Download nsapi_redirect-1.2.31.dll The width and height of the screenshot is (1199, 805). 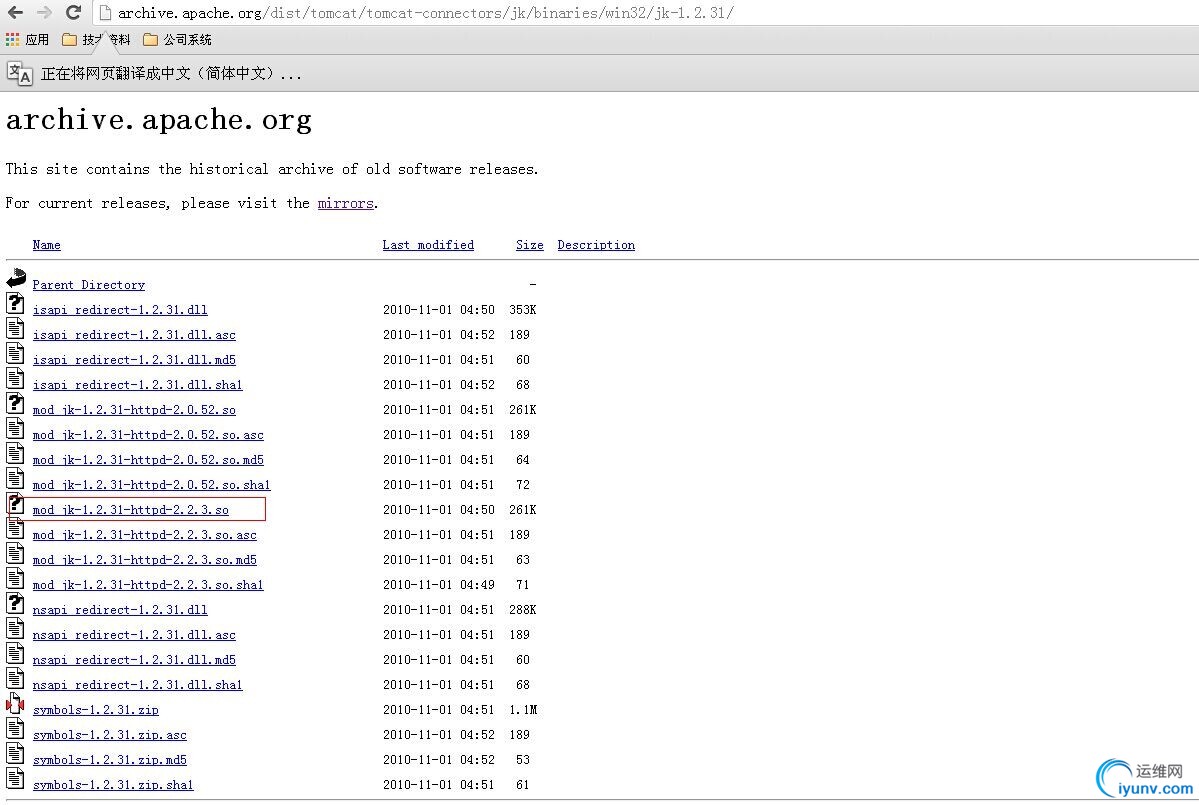(120, 610)
